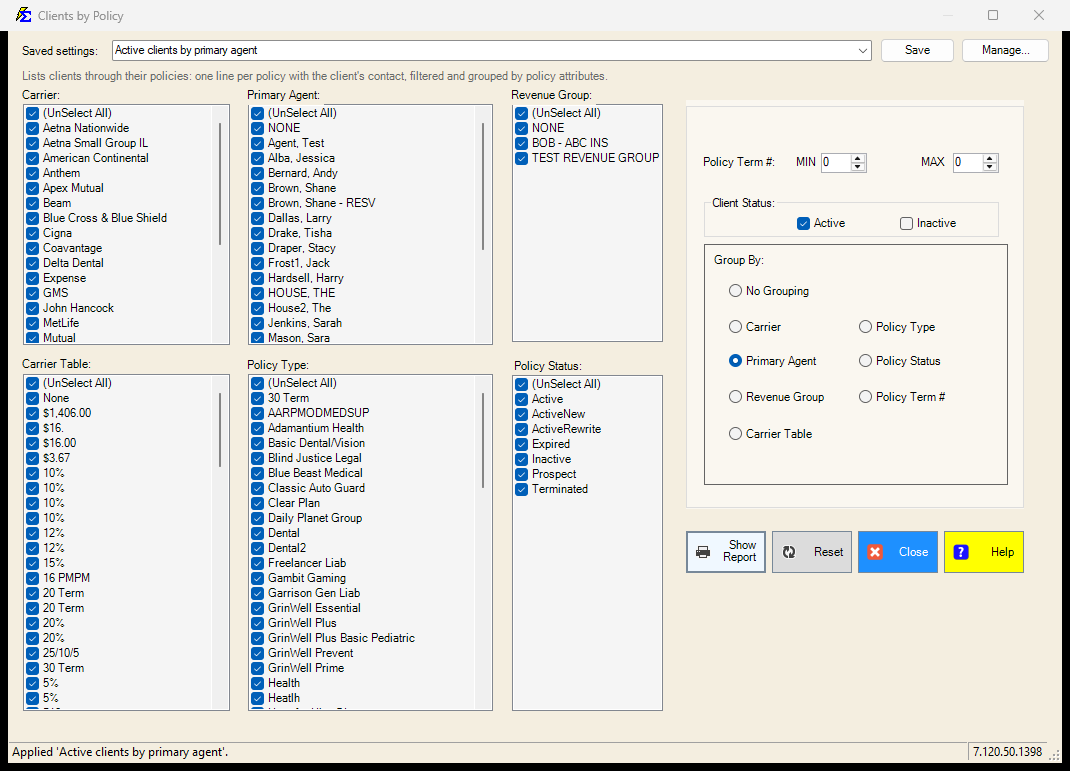Uncheck Blue Cross & Blue Shield carrier
The width and height of the screenshot is (1070, 771).
point(32,218)
